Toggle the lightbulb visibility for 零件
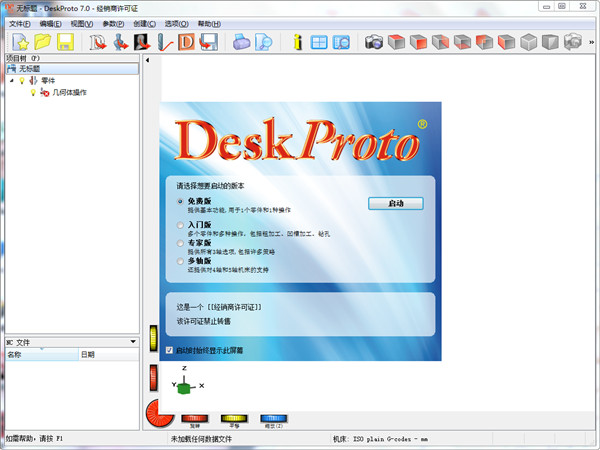600x450 pixels. click(22, 80)
